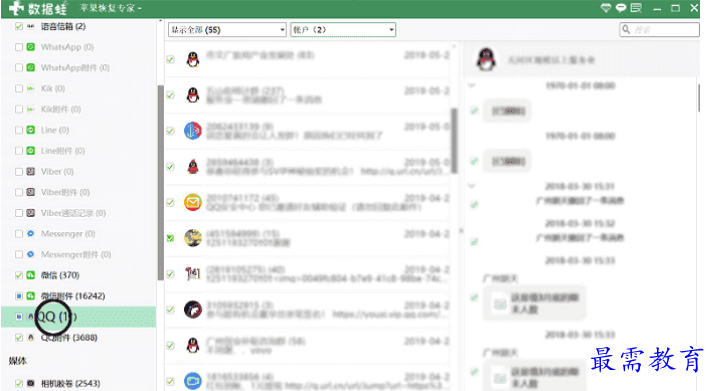Open the 帐户 (2) account dropdown
This screenshot has height=391, width=712.
343,30
